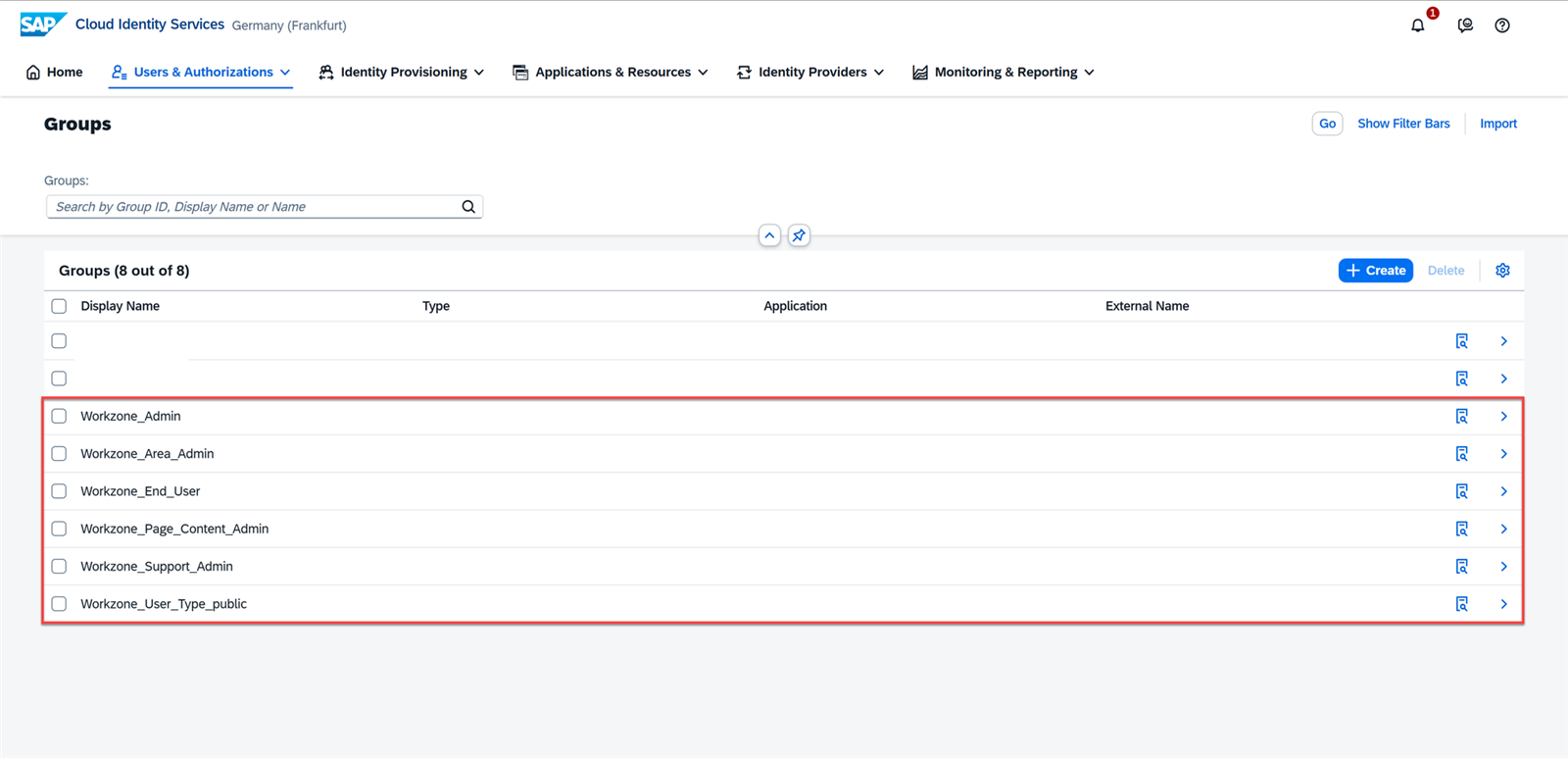Expand the Identity Provisioning menu

402,73
